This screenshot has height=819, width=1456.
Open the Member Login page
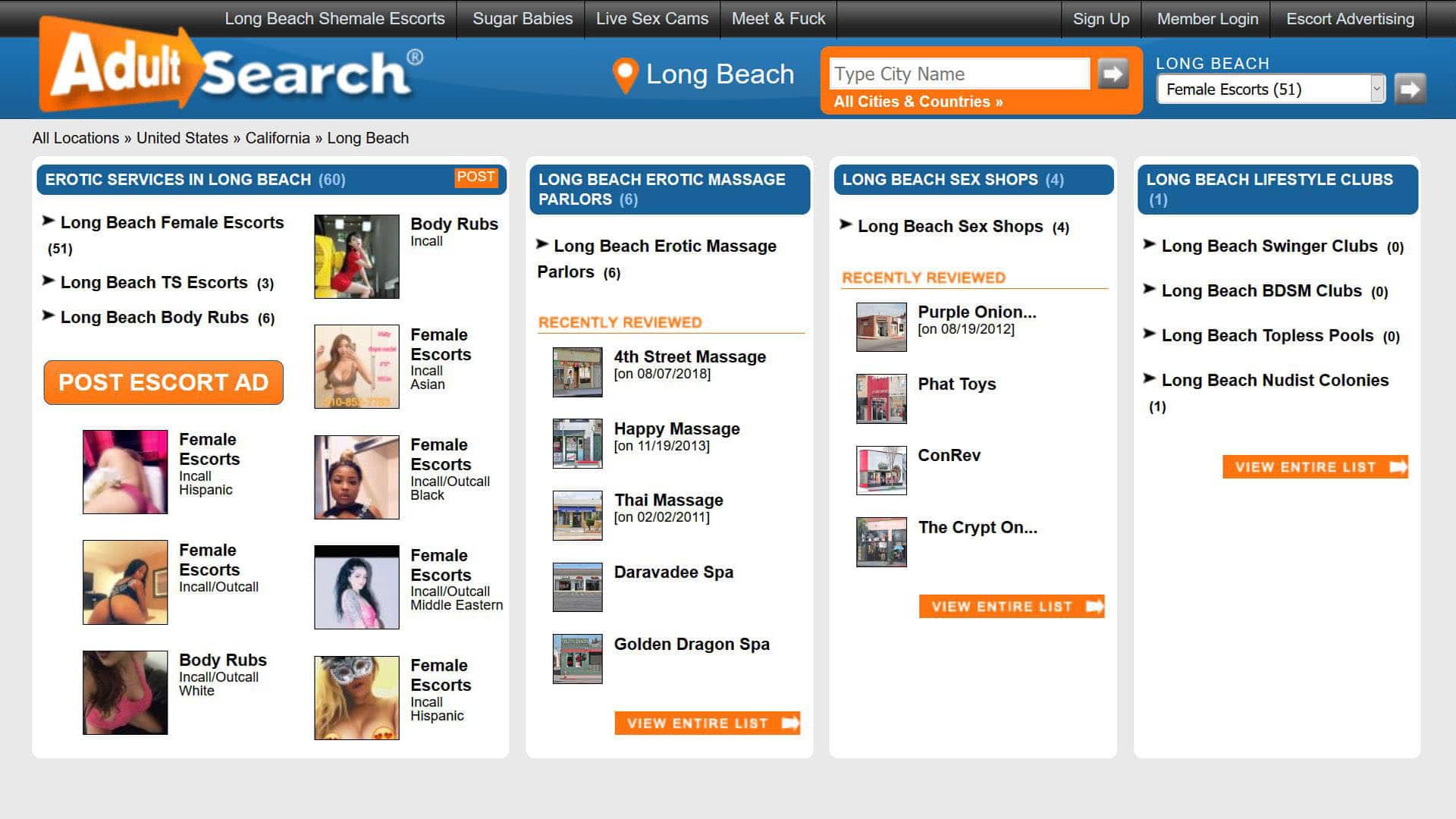(x=1207, y=19)
